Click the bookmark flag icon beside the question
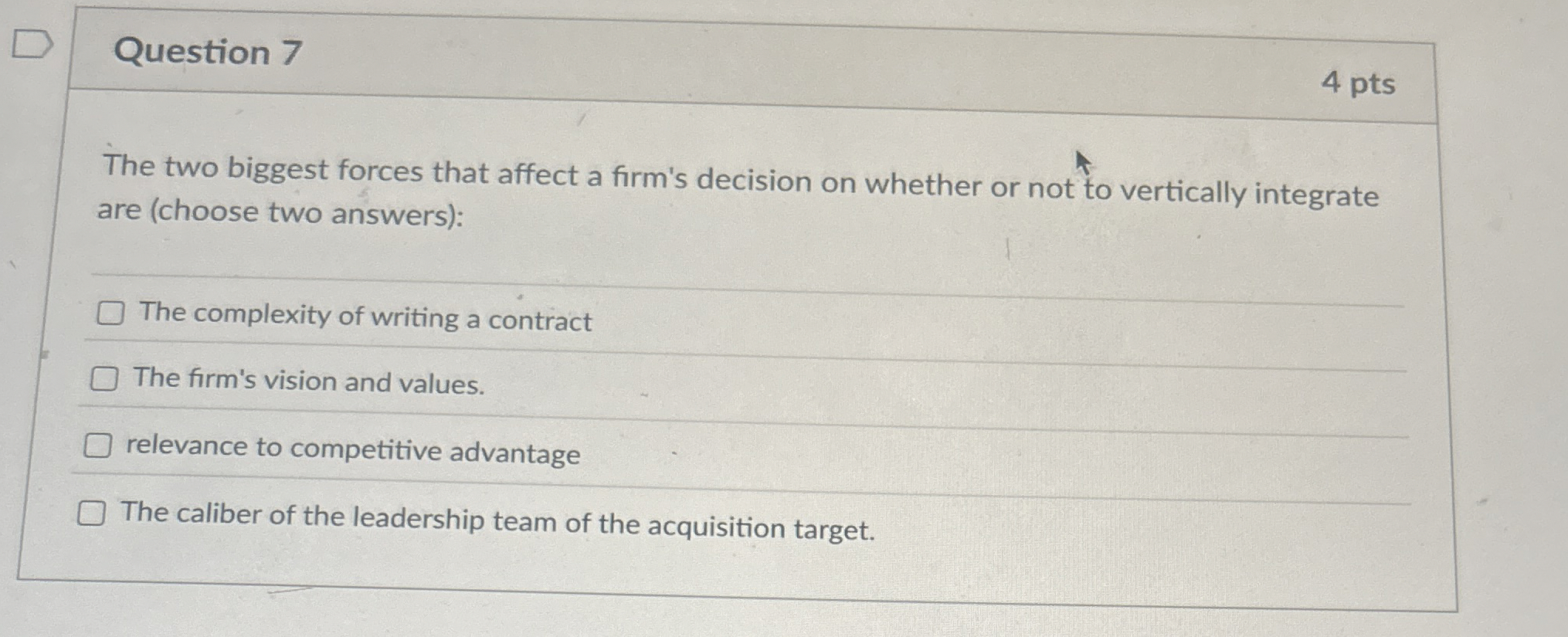1568x637 pixels. [33, 44]
